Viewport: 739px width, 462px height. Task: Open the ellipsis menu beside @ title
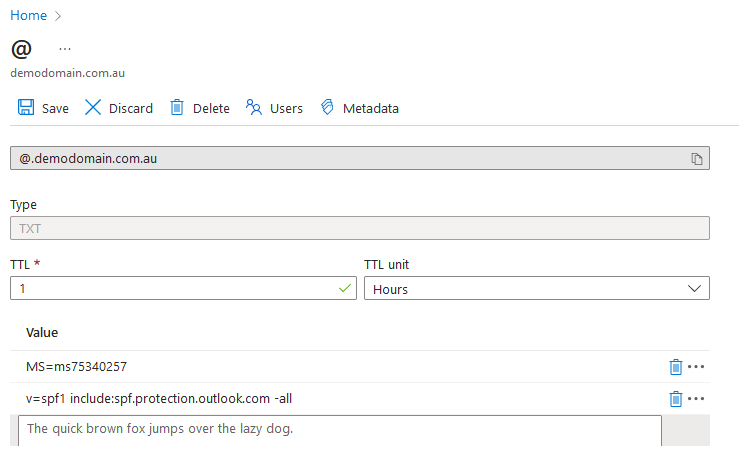click(x=65, y=48)
